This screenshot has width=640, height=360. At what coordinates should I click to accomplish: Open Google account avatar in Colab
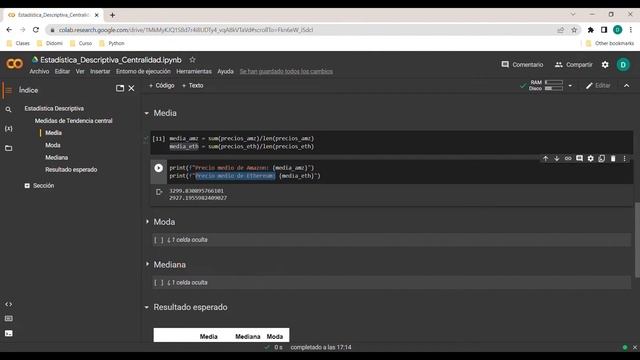pyautogui.click(x=623, y=64)
